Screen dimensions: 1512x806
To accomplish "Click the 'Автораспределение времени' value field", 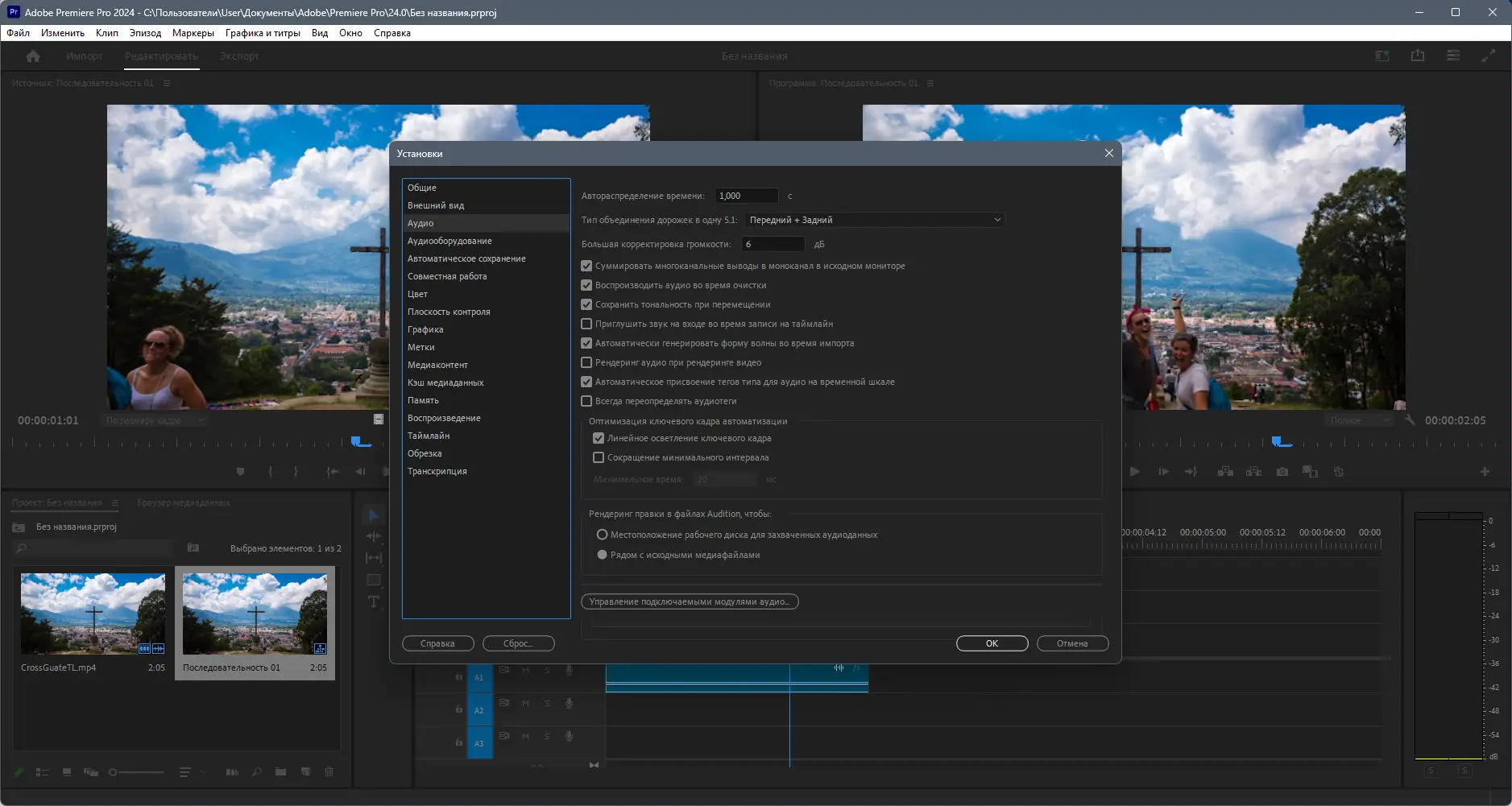I will click(x=747, y=196).
